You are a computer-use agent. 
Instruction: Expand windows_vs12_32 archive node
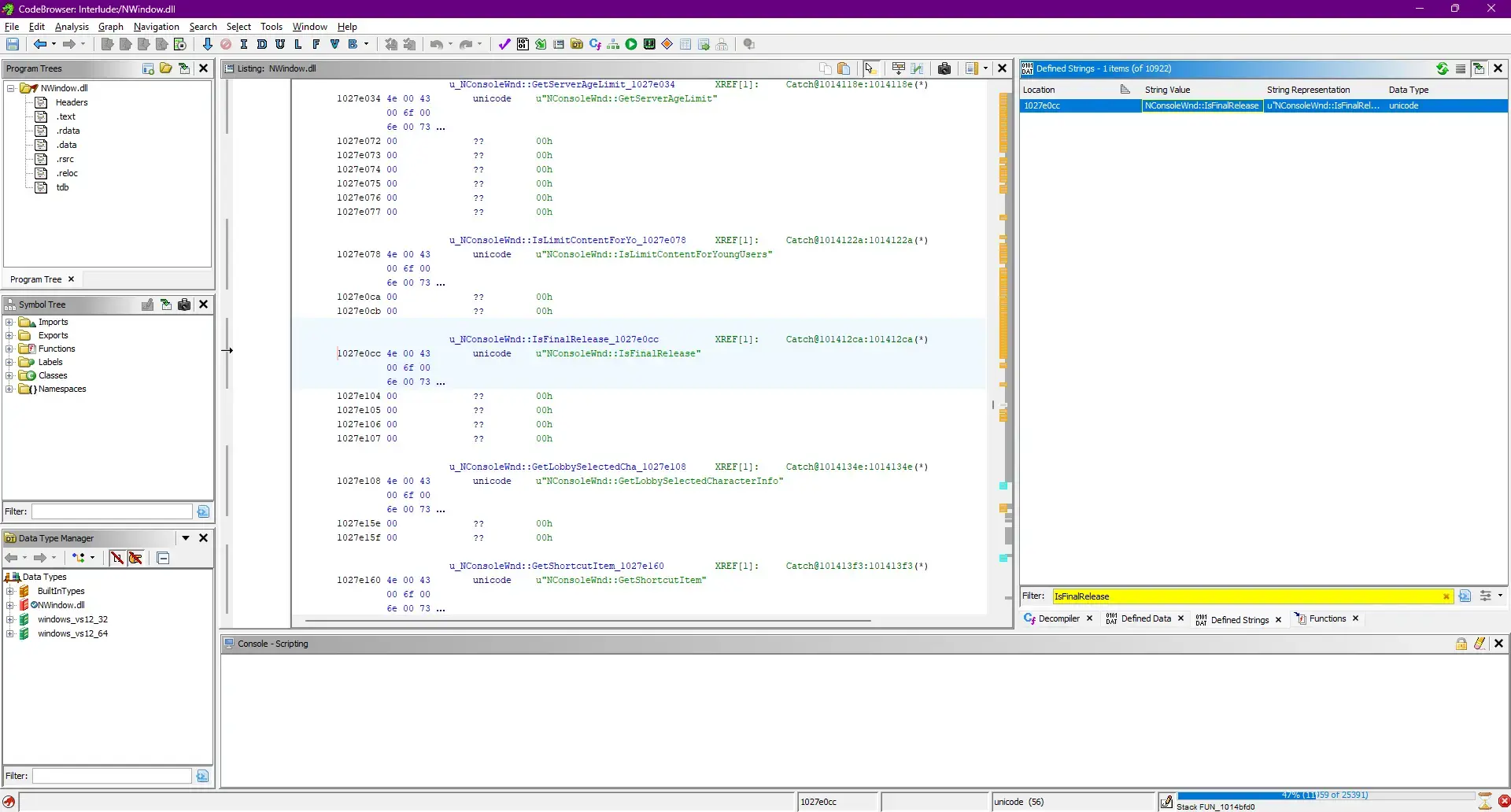[10, 619]
